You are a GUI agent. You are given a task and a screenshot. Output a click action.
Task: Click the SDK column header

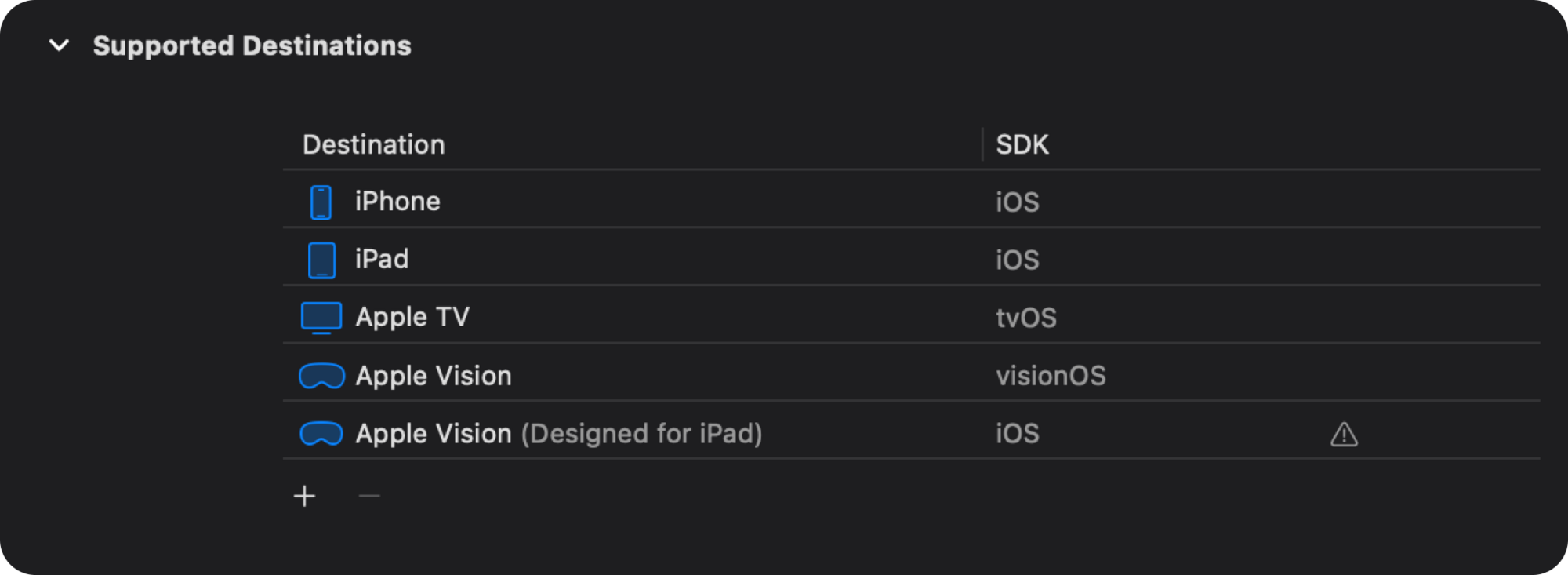click(x=1022, y=145)
